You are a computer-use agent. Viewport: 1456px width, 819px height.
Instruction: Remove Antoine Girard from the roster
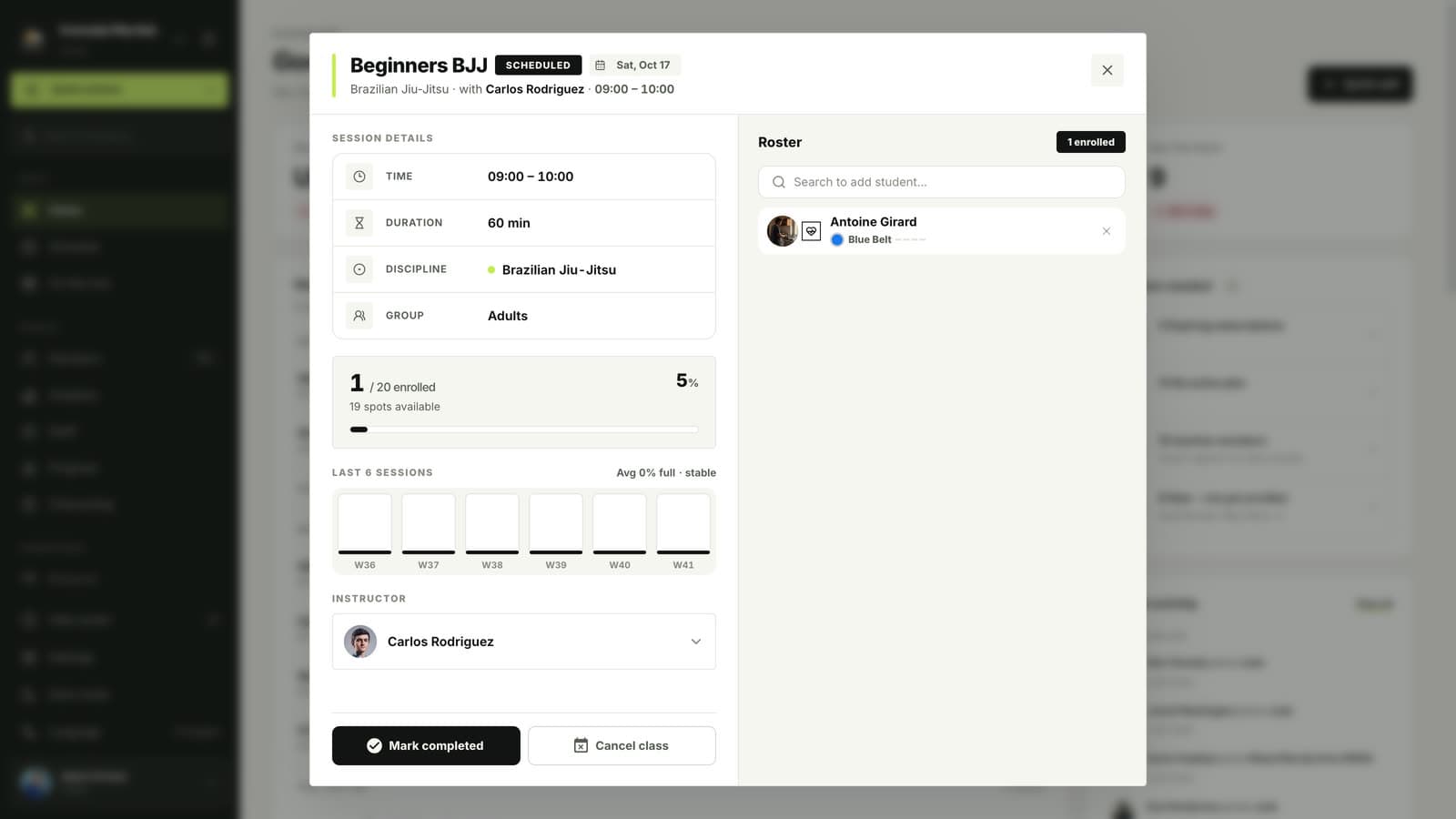pyautogui.click(x=1106, y=231)
